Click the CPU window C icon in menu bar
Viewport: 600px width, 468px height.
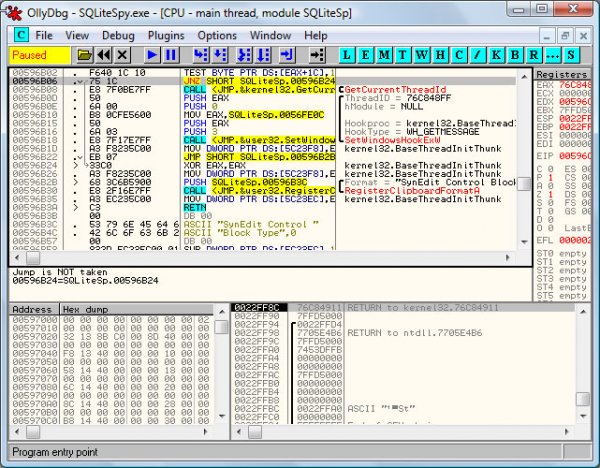(21, 35)
